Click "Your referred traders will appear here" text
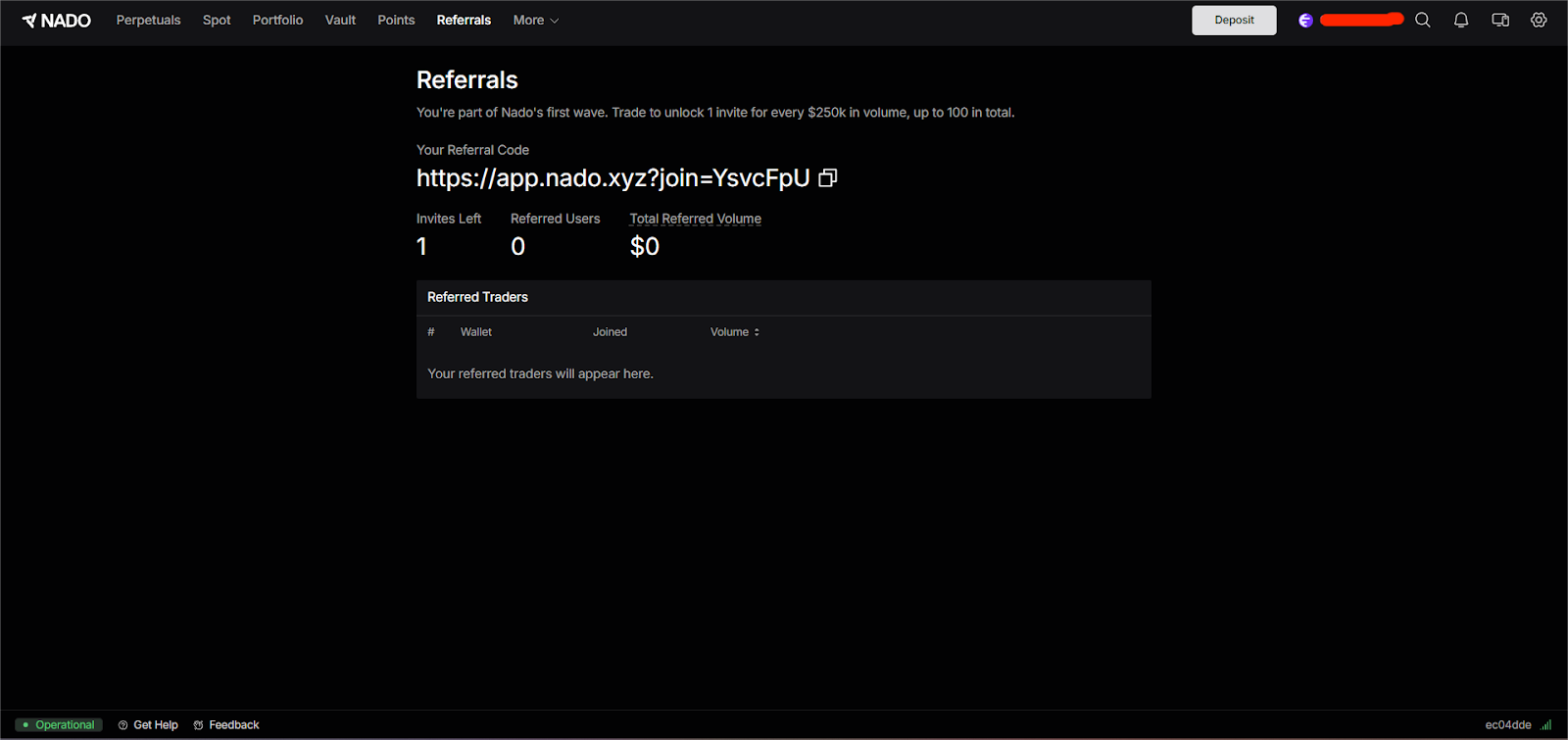1568x740 pixels. tap(540, 373)
